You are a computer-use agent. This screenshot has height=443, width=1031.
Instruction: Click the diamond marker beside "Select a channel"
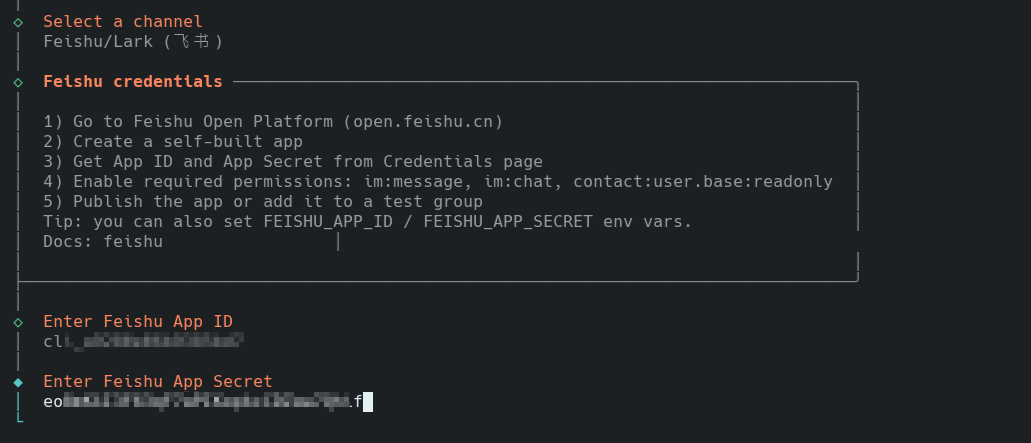tap(18, 21)
